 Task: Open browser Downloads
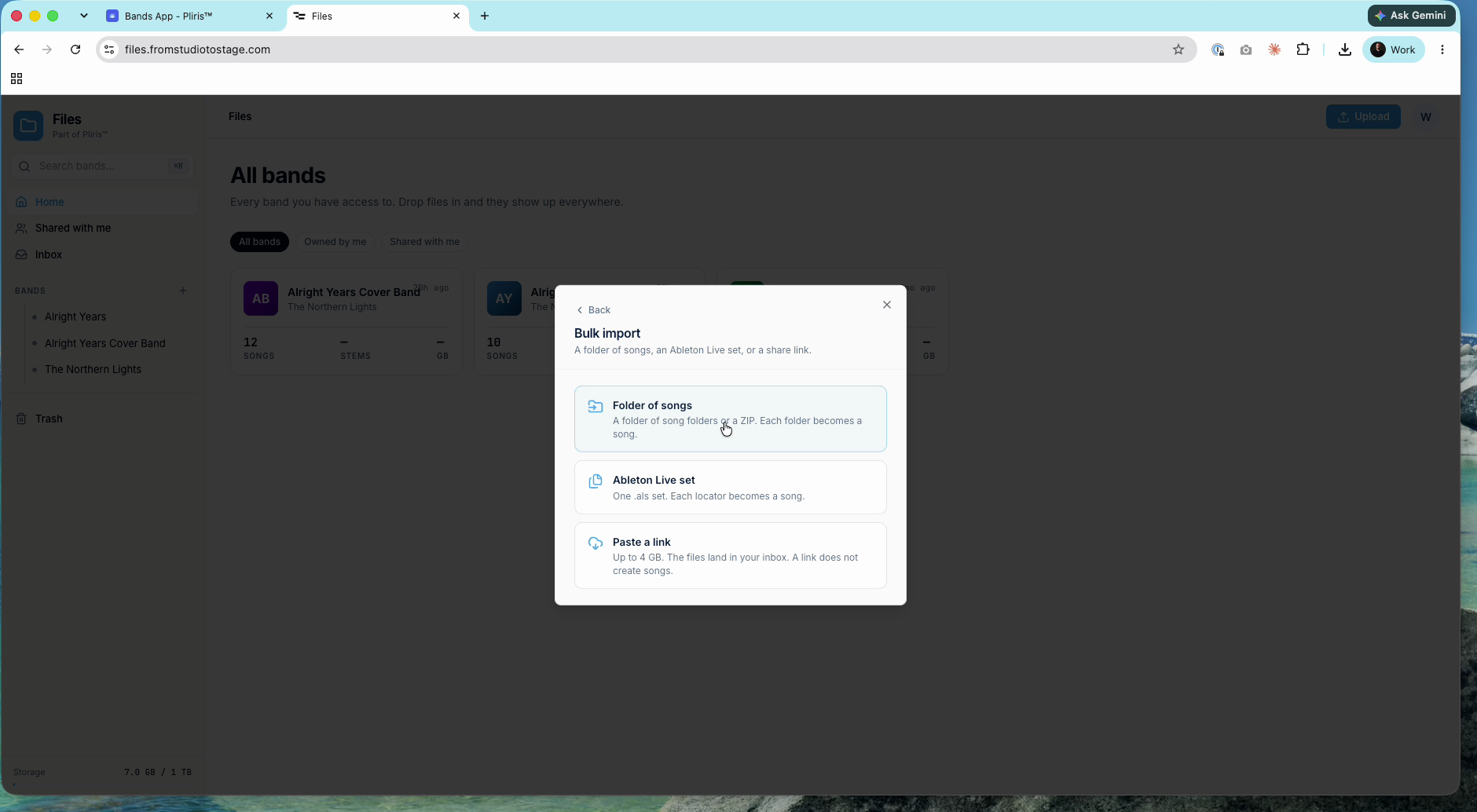click(x=1345, y=49)
